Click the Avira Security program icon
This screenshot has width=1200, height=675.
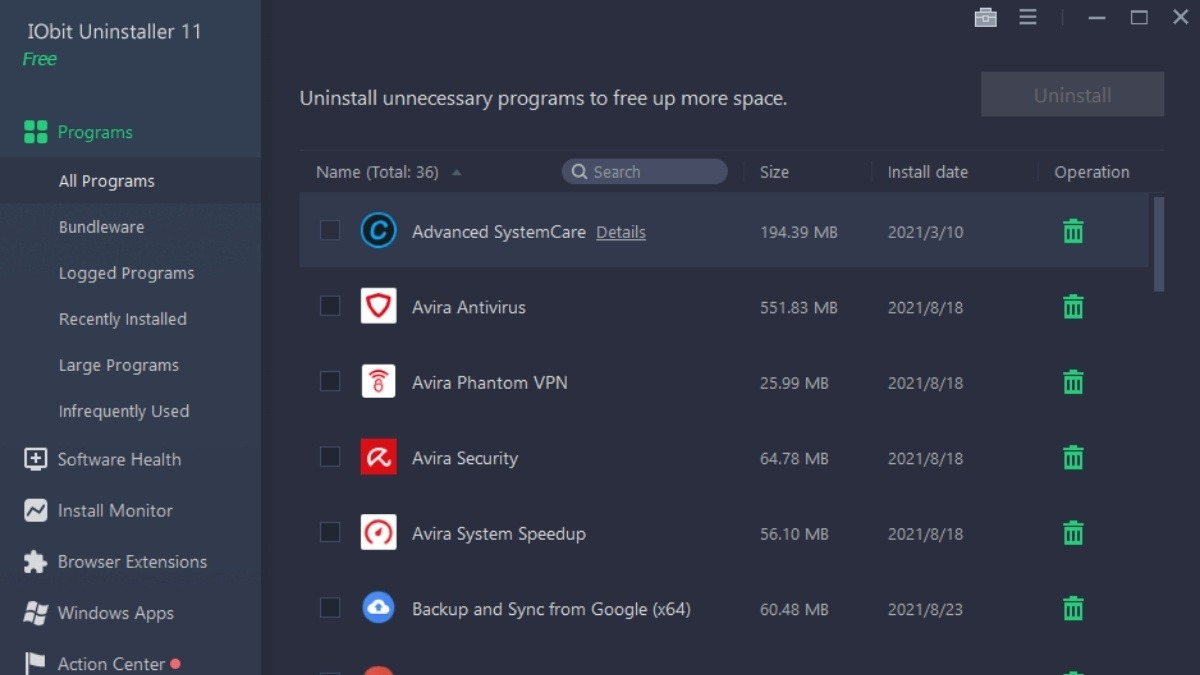pyautogui.click(x=378, y=457)
